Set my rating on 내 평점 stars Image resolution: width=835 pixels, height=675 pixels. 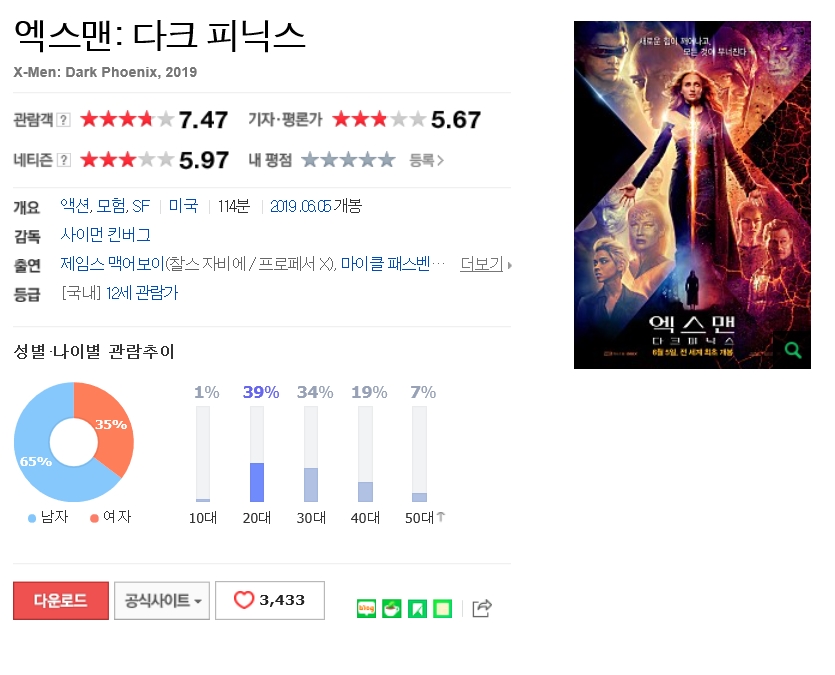pyautogui.click(x=348, y=160)
